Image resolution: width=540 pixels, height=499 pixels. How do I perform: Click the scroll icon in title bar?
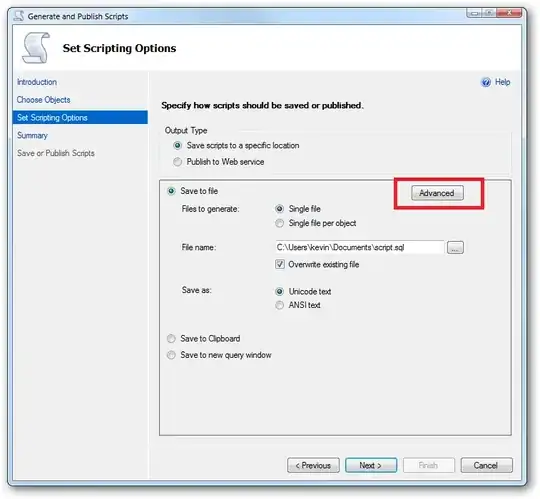click(19, 16)
